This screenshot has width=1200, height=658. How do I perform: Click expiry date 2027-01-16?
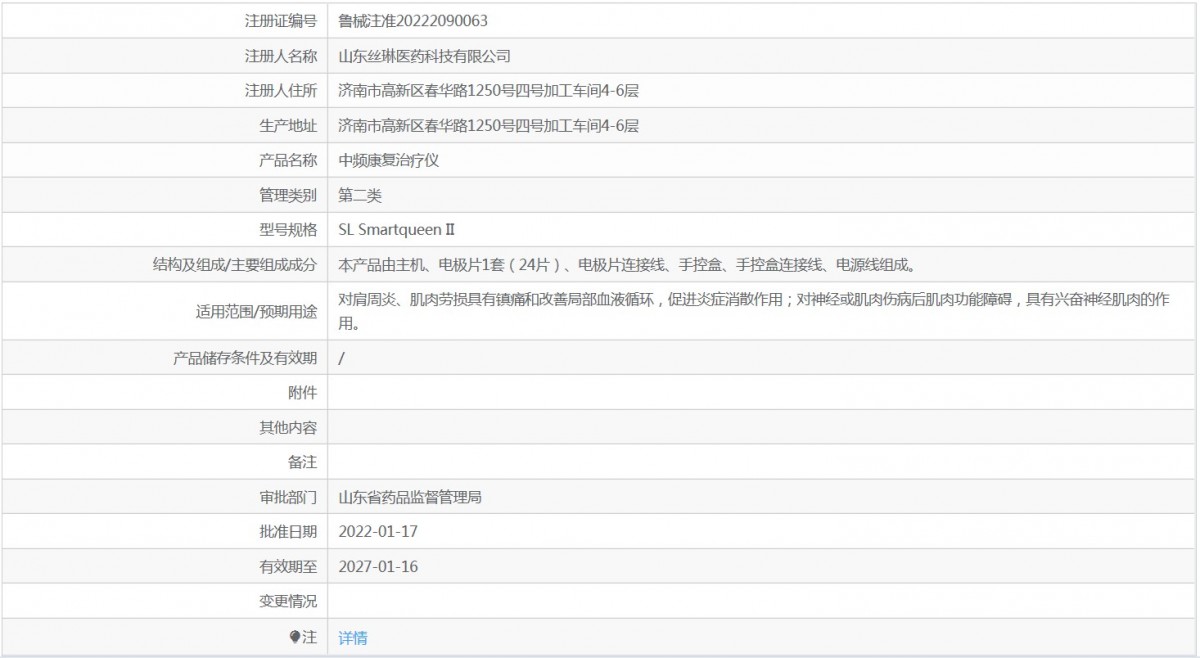pos(378,566)
